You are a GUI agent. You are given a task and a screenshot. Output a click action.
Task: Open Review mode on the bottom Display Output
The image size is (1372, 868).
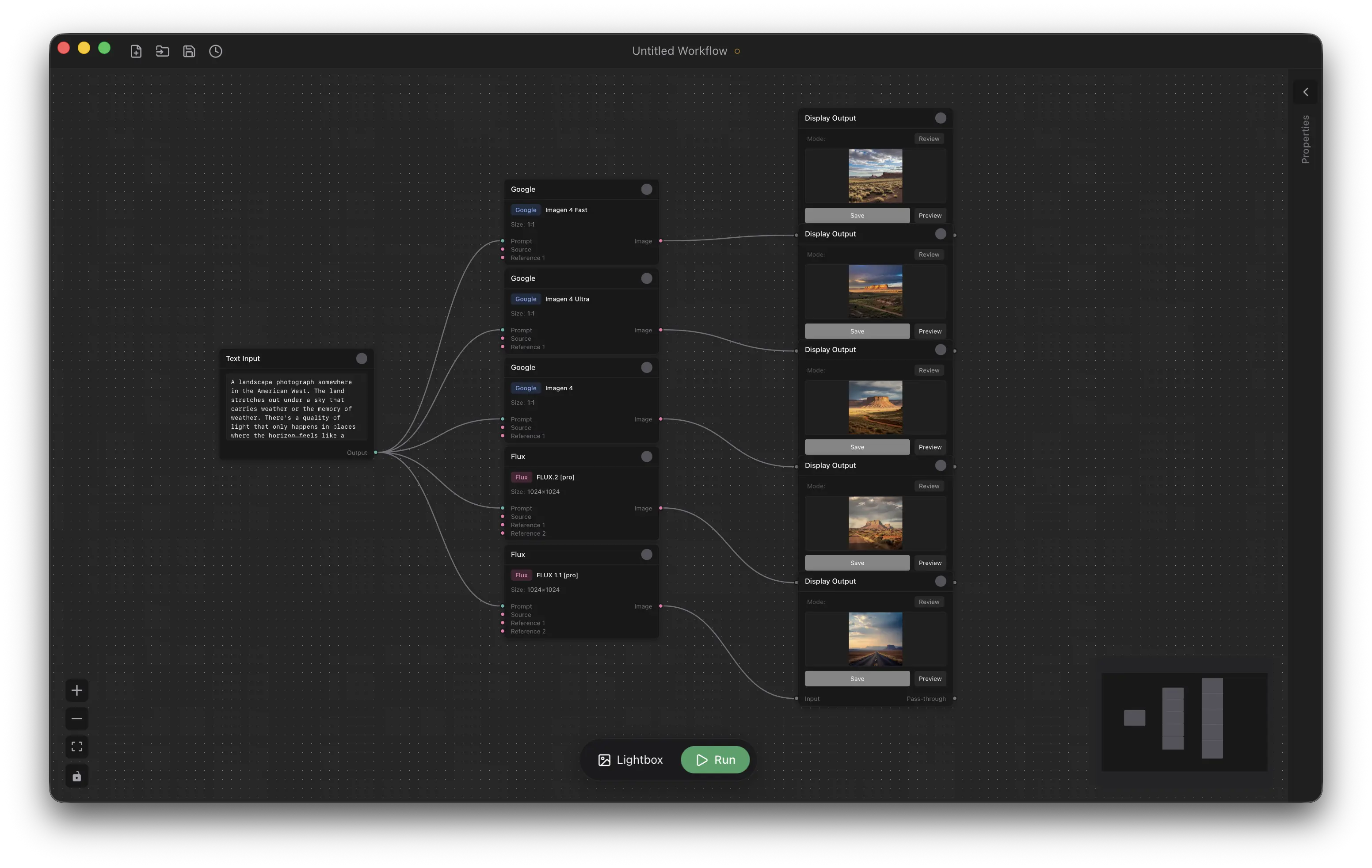(928, 602)
